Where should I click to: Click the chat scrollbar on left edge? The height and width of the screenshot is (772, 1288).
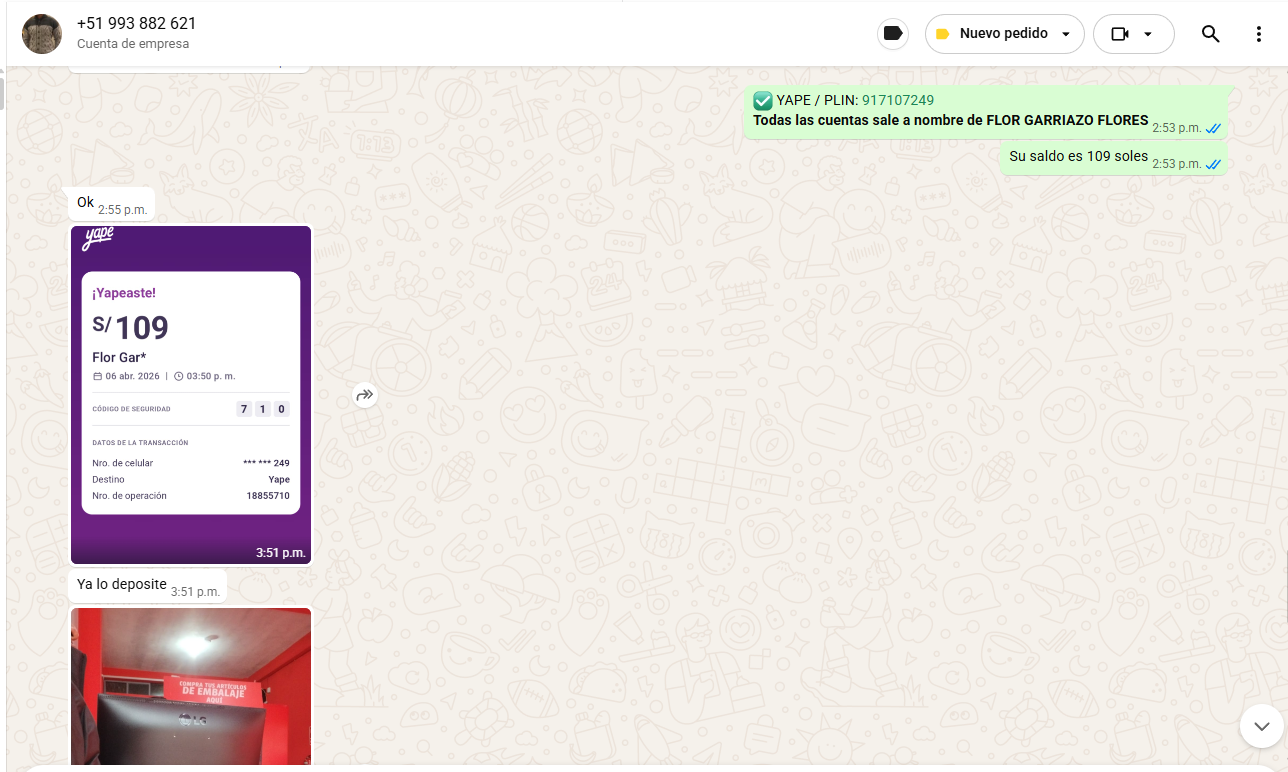coord(2,92)
